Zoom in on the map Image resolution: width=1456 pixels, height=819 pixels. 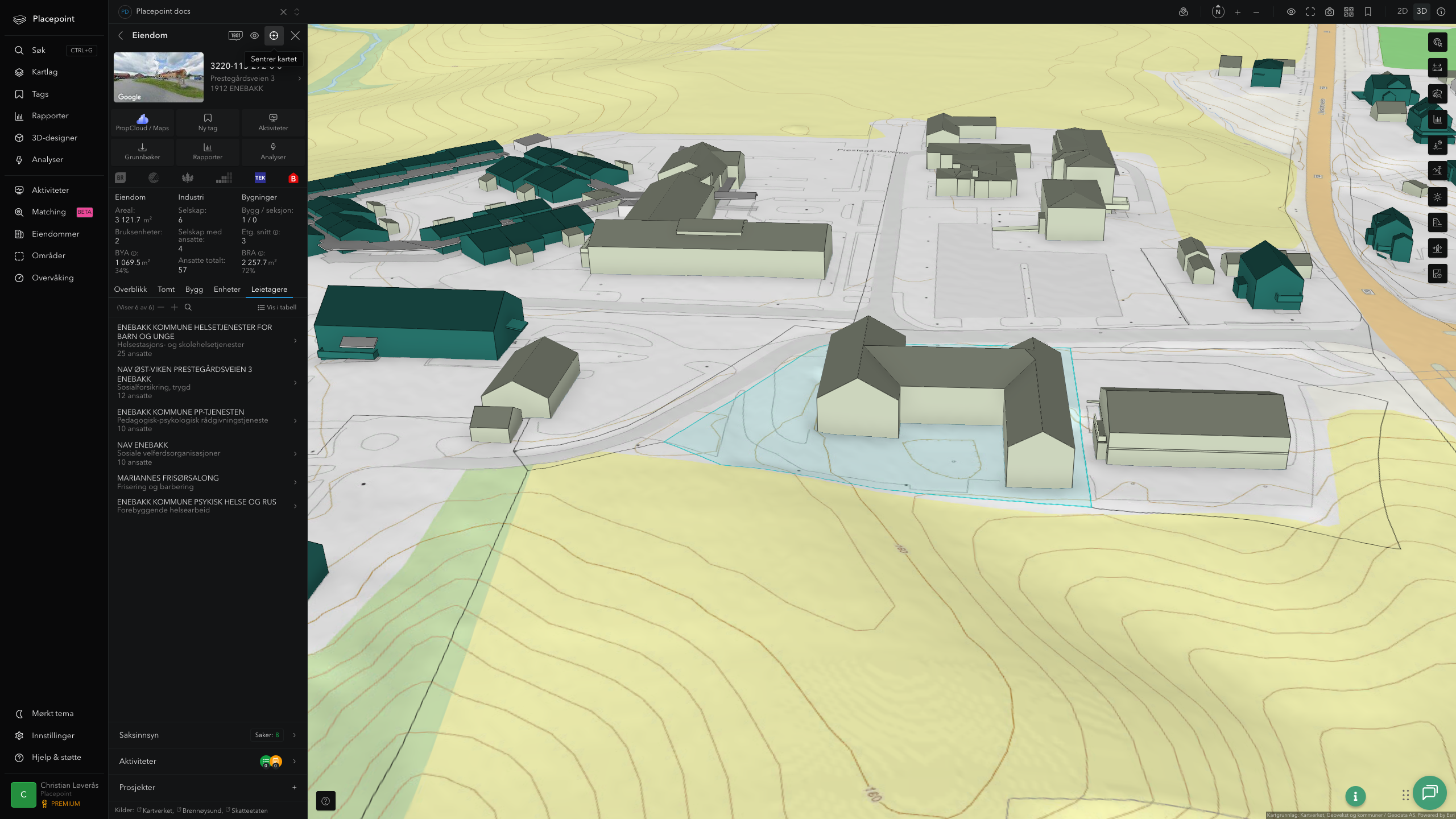[x=1238, y=12]
